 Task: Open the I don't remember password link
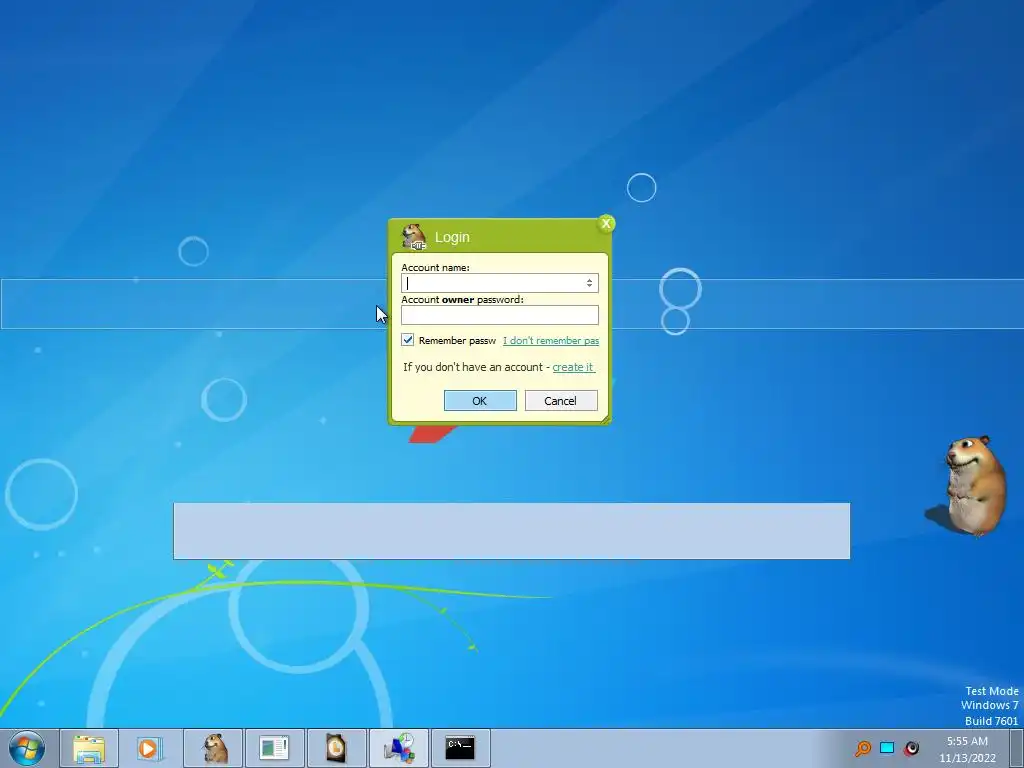pyautogui.click(x=551, y=340)
